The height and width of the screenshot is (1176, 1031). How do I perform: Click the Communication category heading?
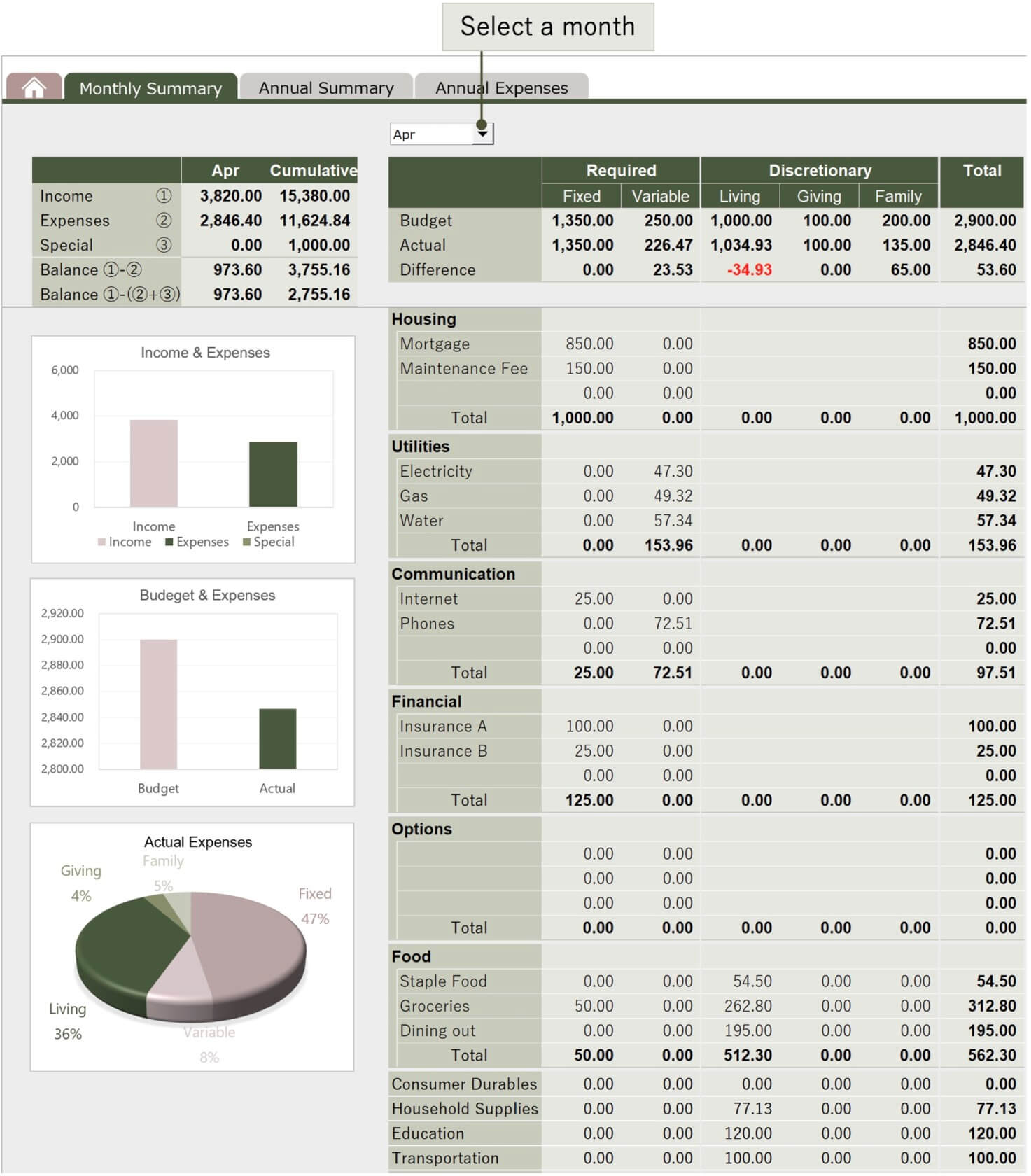[454, 574]
